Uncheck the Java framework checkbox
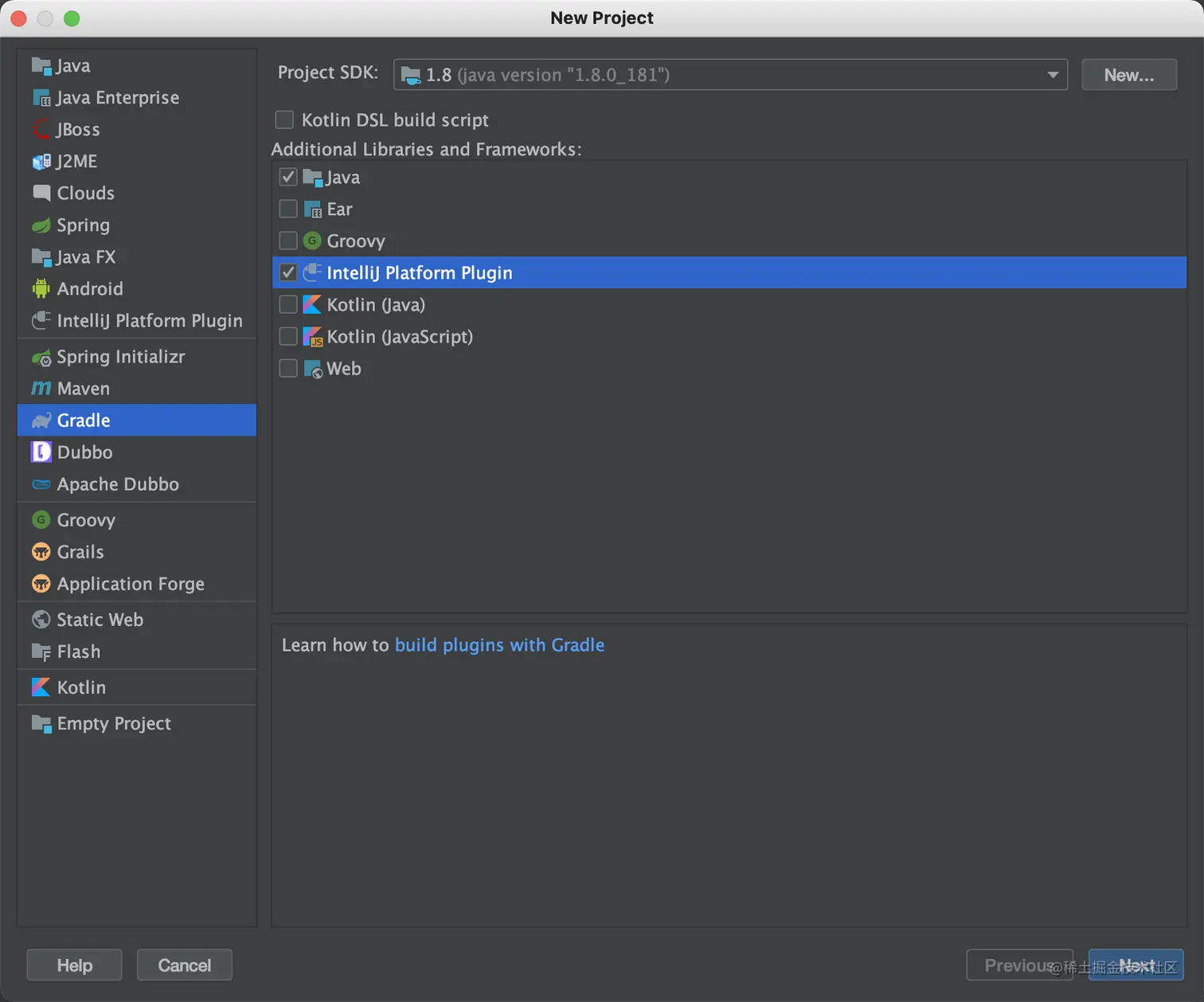Viewport: 1204px width, 1002px height. click(x=288, y=177)
